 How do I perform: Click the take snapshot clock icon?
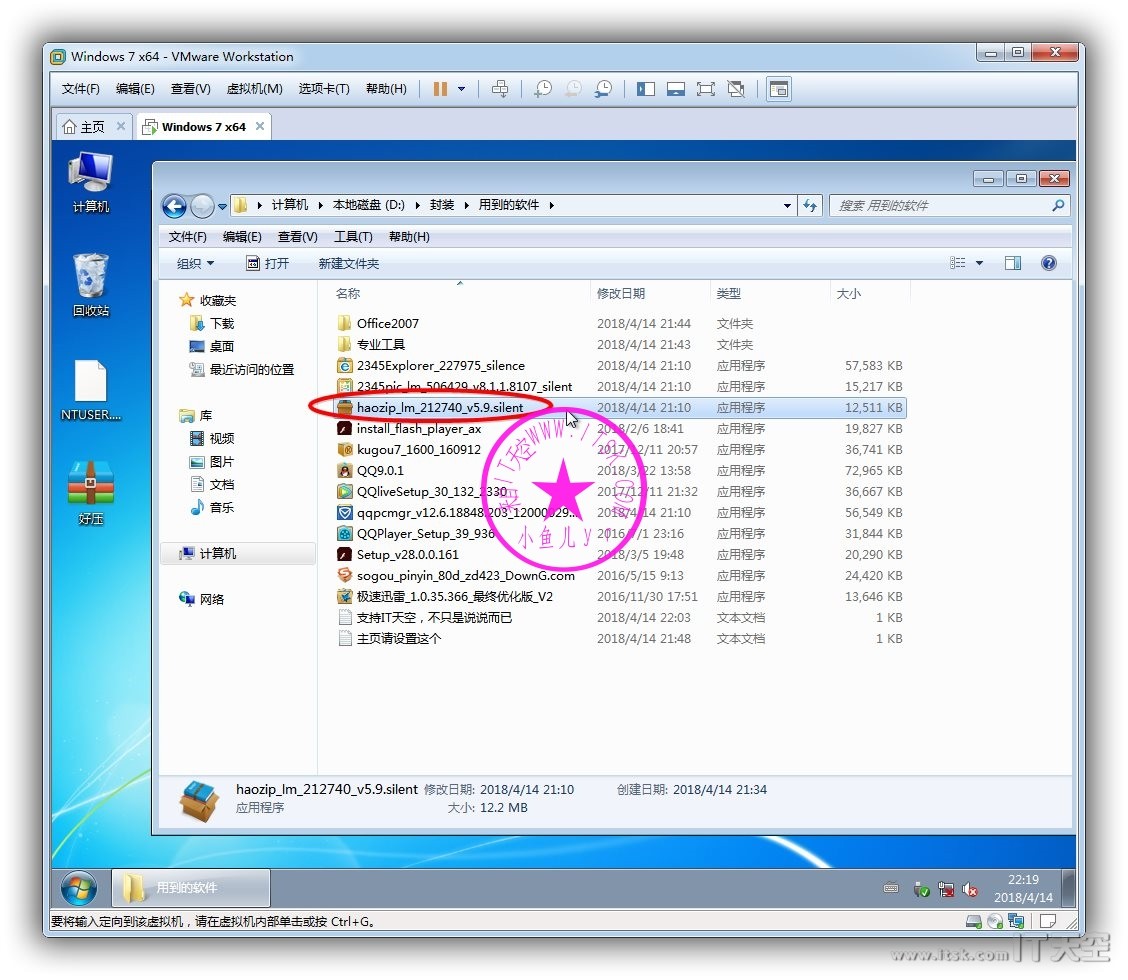tap(543, 89)
